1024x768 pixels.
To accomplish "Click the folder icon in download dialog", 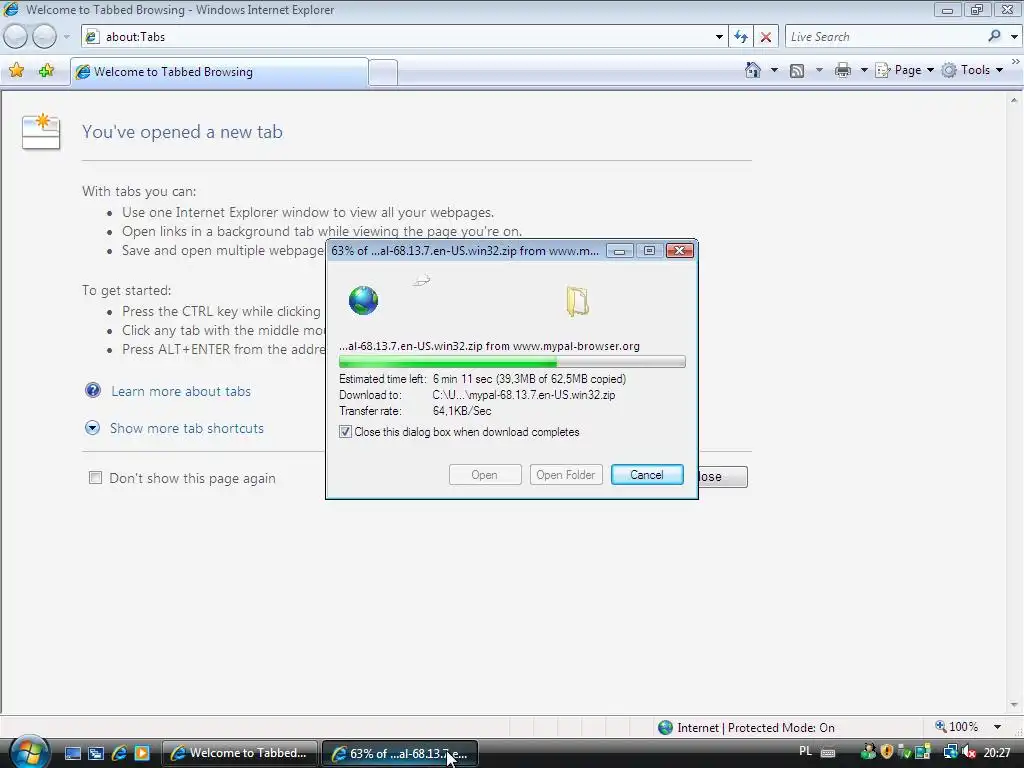I will 577,302.
